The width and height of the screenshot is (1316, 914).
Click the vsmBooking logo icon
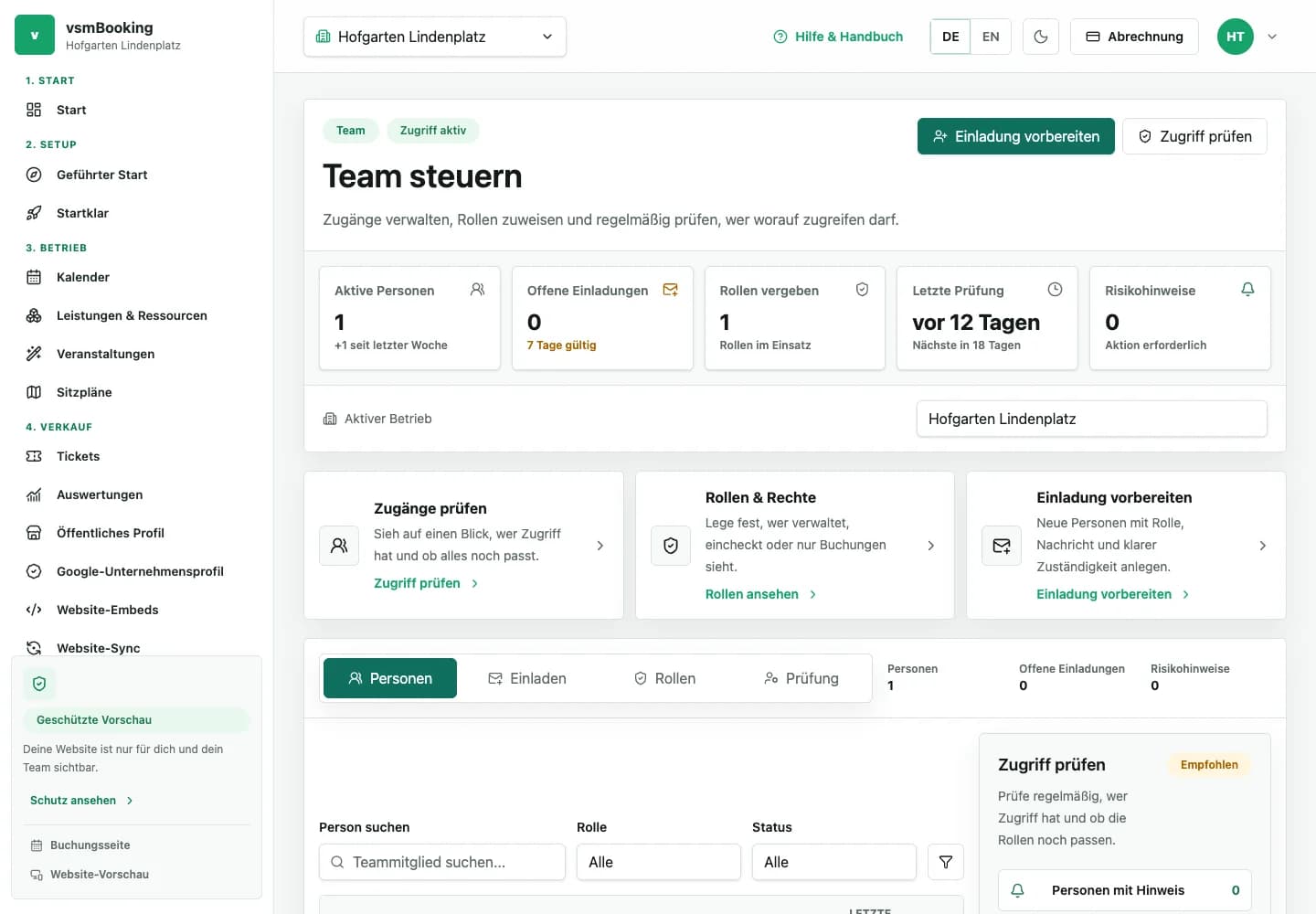35,36
